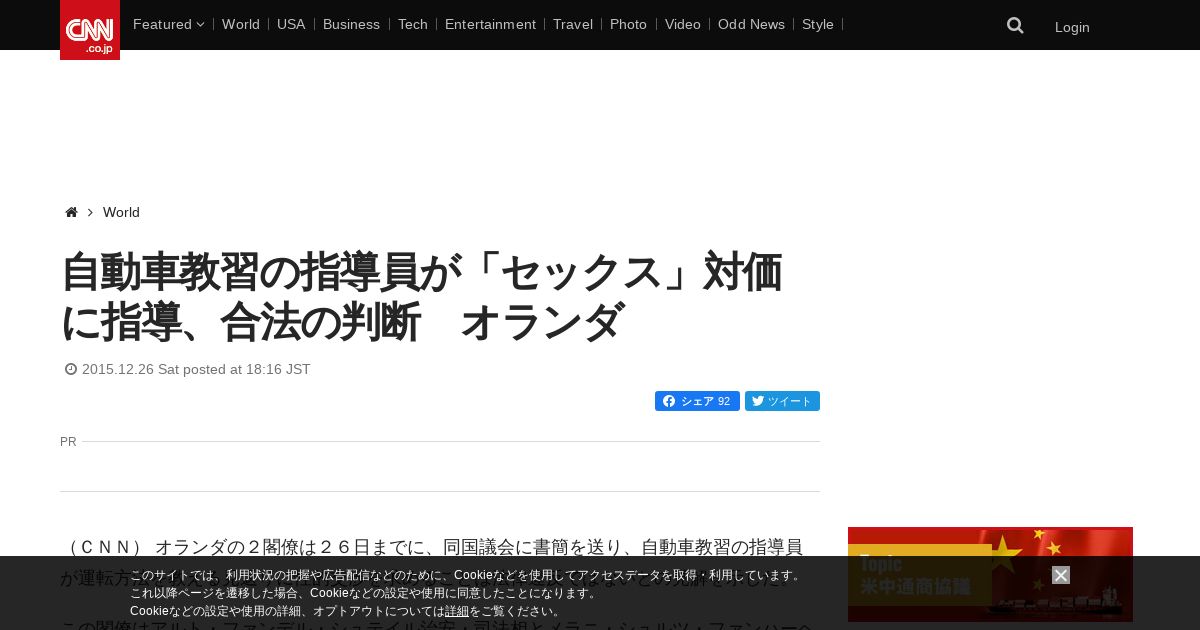Share article on Facebook
The height and width of the screenshot is (630, 1200).
[x=697, y=401]
